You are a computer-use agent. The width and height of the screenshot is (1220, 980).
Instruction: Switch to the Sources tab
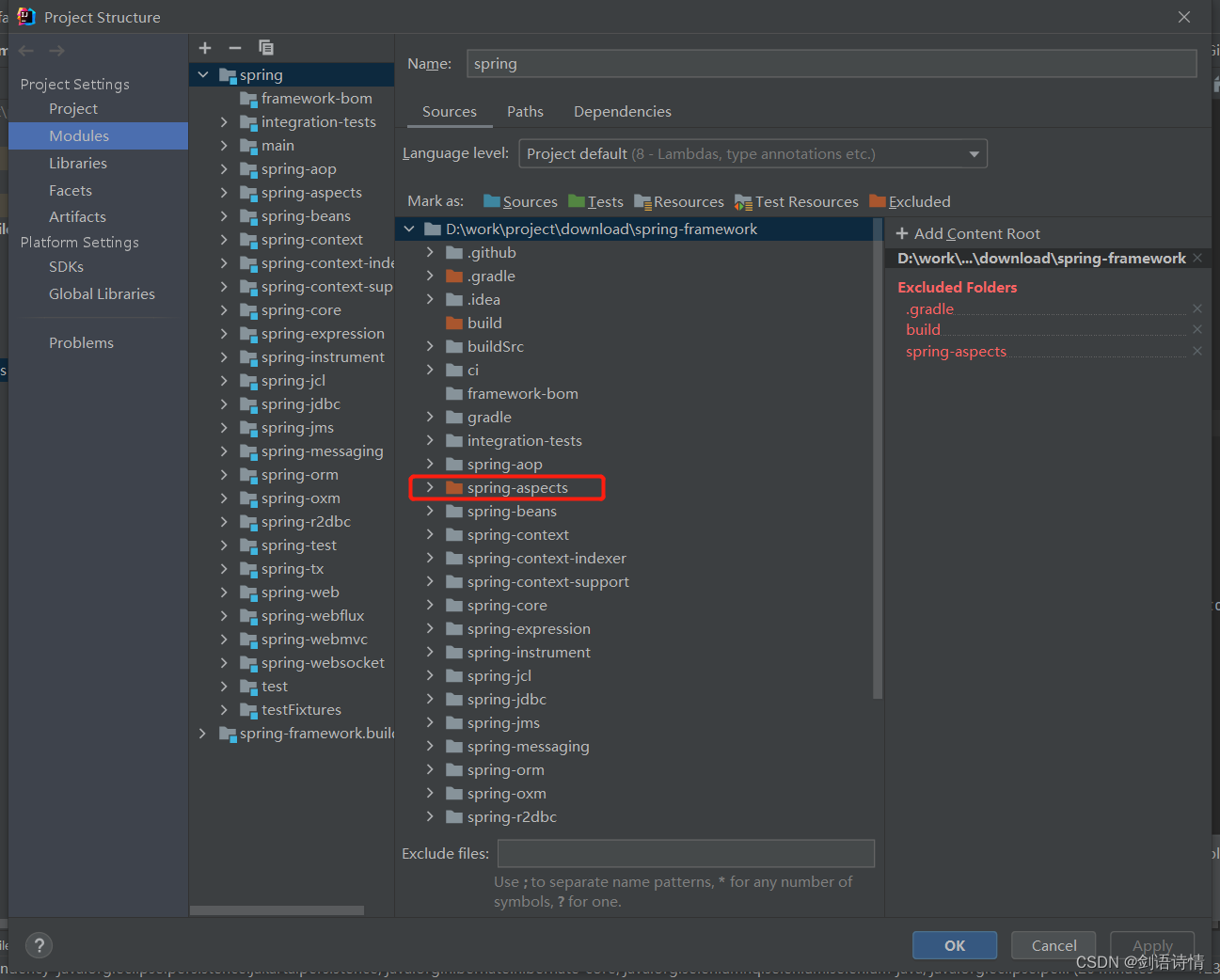tap(450, 111)
